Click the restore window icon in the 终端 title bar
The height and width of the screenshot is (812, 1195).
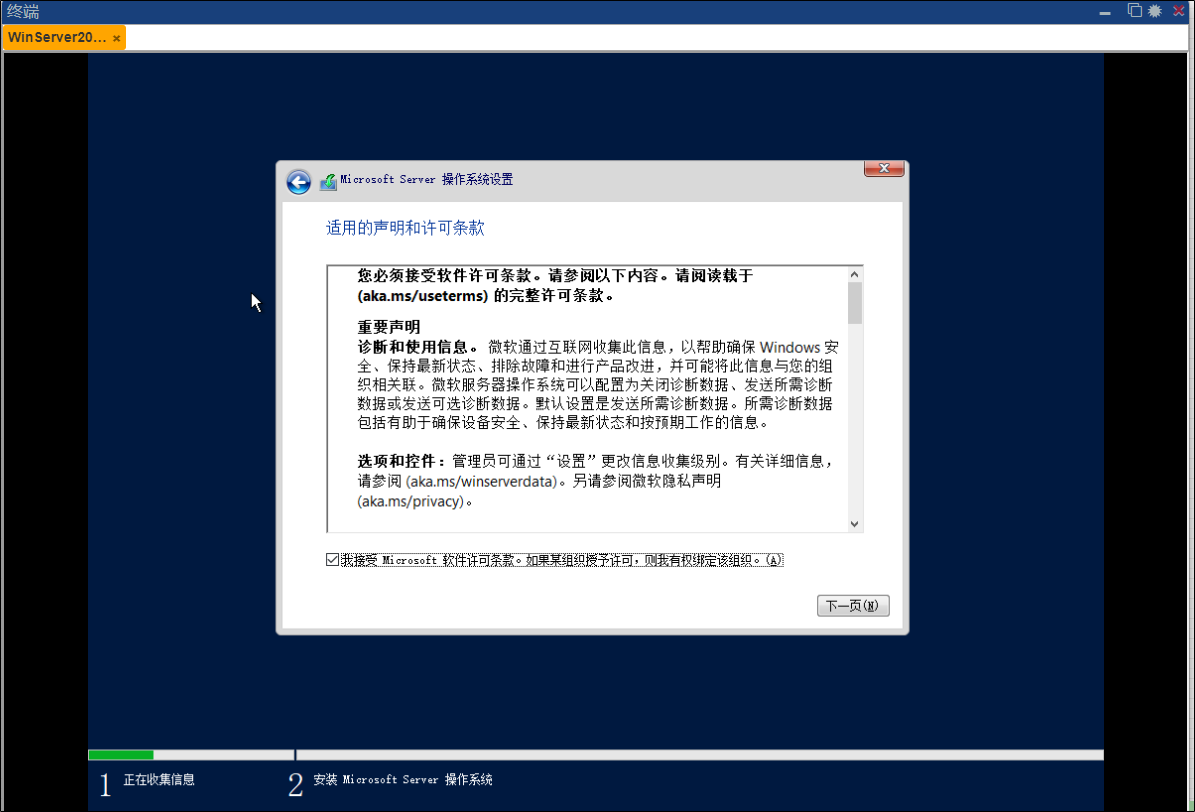(1134, 11)
